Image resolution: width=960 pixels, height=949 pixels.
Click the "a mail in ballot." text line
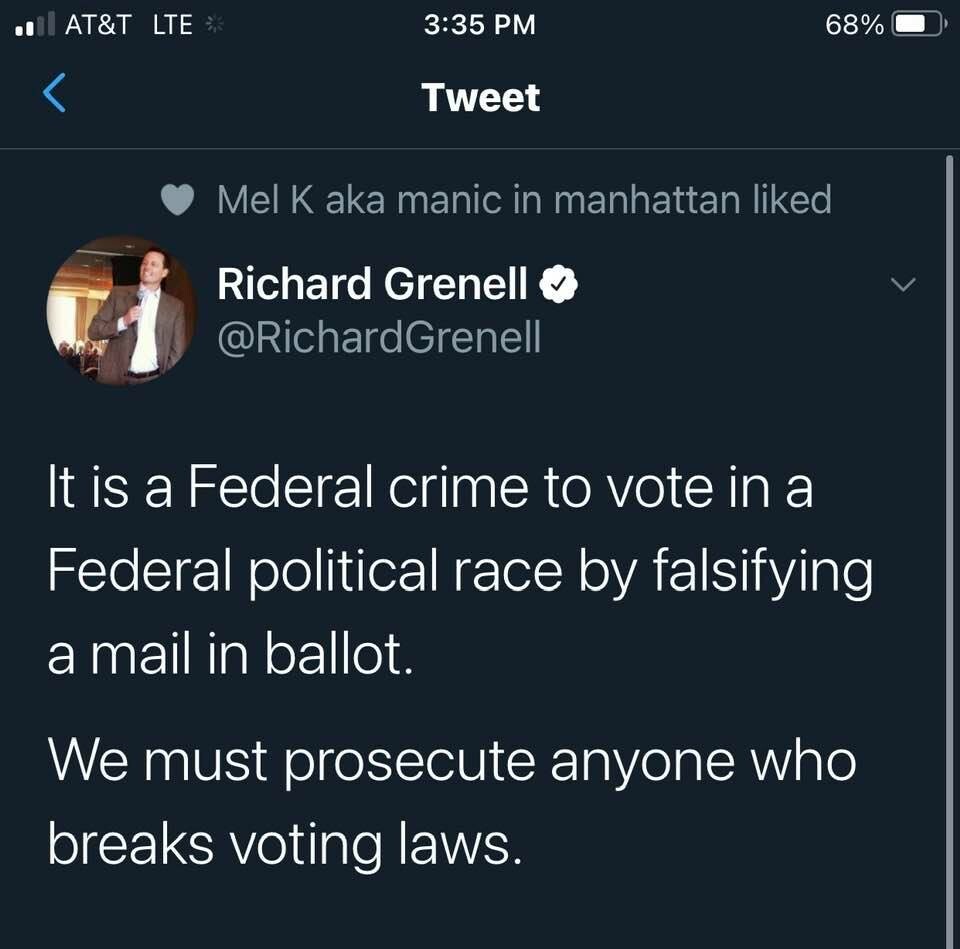(x=230, y=655)
